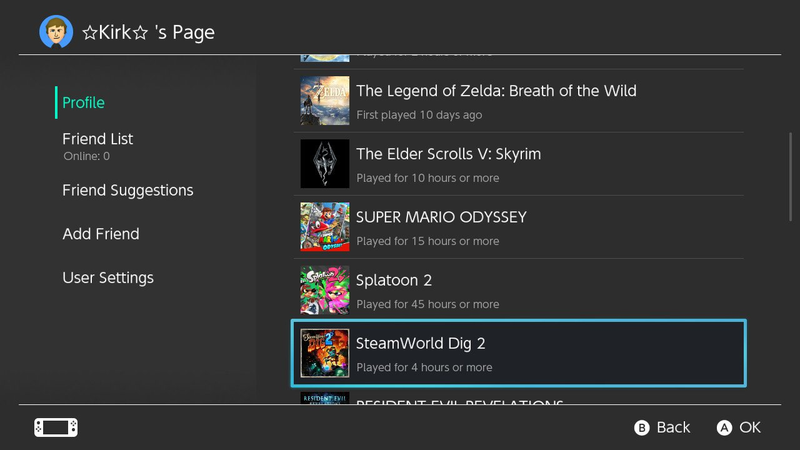800x450 pixels.
Task: Choose Add Friend from the sidebar
Action: point(101,234)
